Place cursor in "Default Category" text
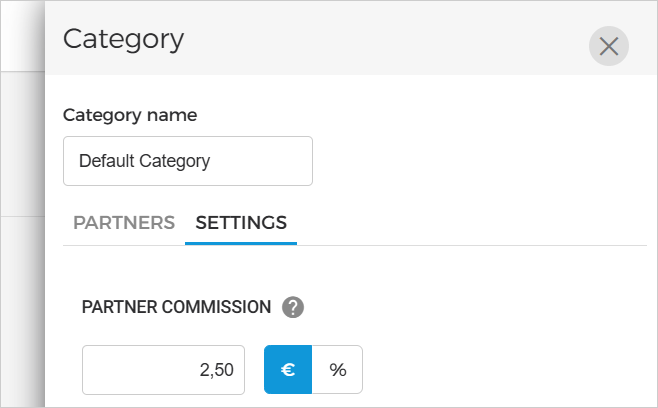The width and height of the screenshot is (658, 408). pyautogui.click(x=144, y=161)
